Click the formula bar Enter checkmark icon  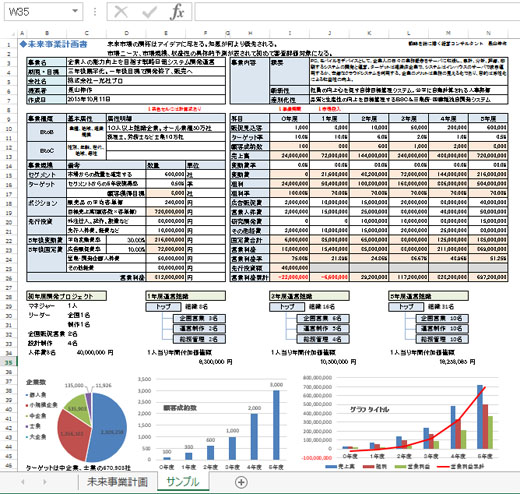pos(149,12)
